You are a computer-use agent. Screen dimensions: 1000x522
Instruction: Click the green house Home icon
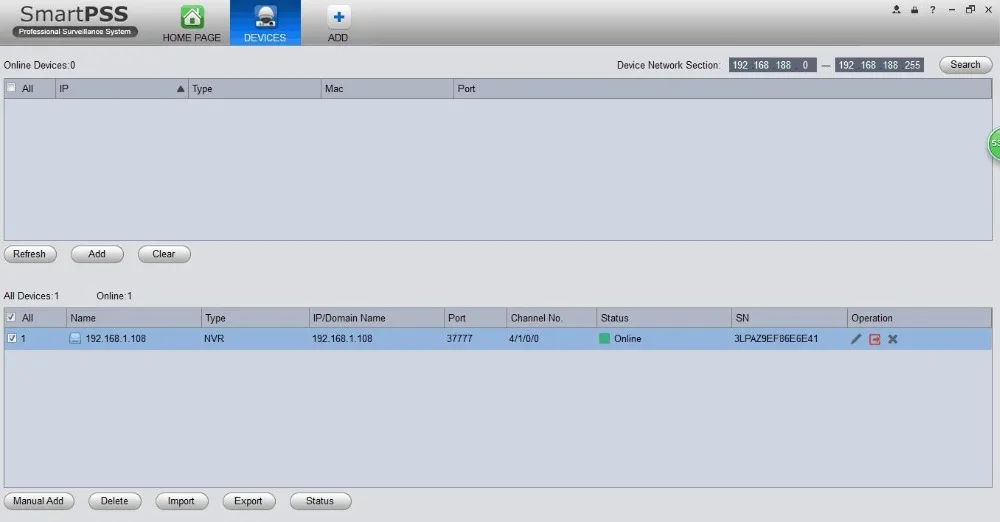coord(192,17)
